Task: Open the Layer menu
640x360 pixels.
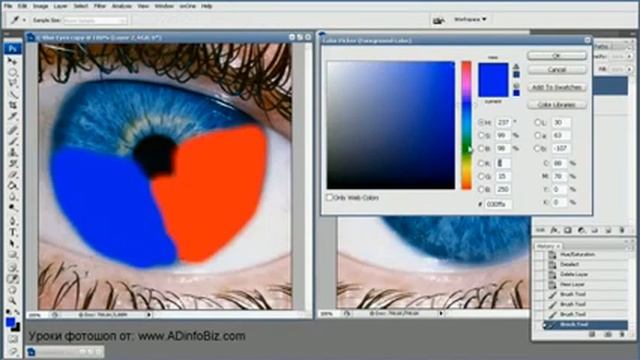Action: coord(60,6)
